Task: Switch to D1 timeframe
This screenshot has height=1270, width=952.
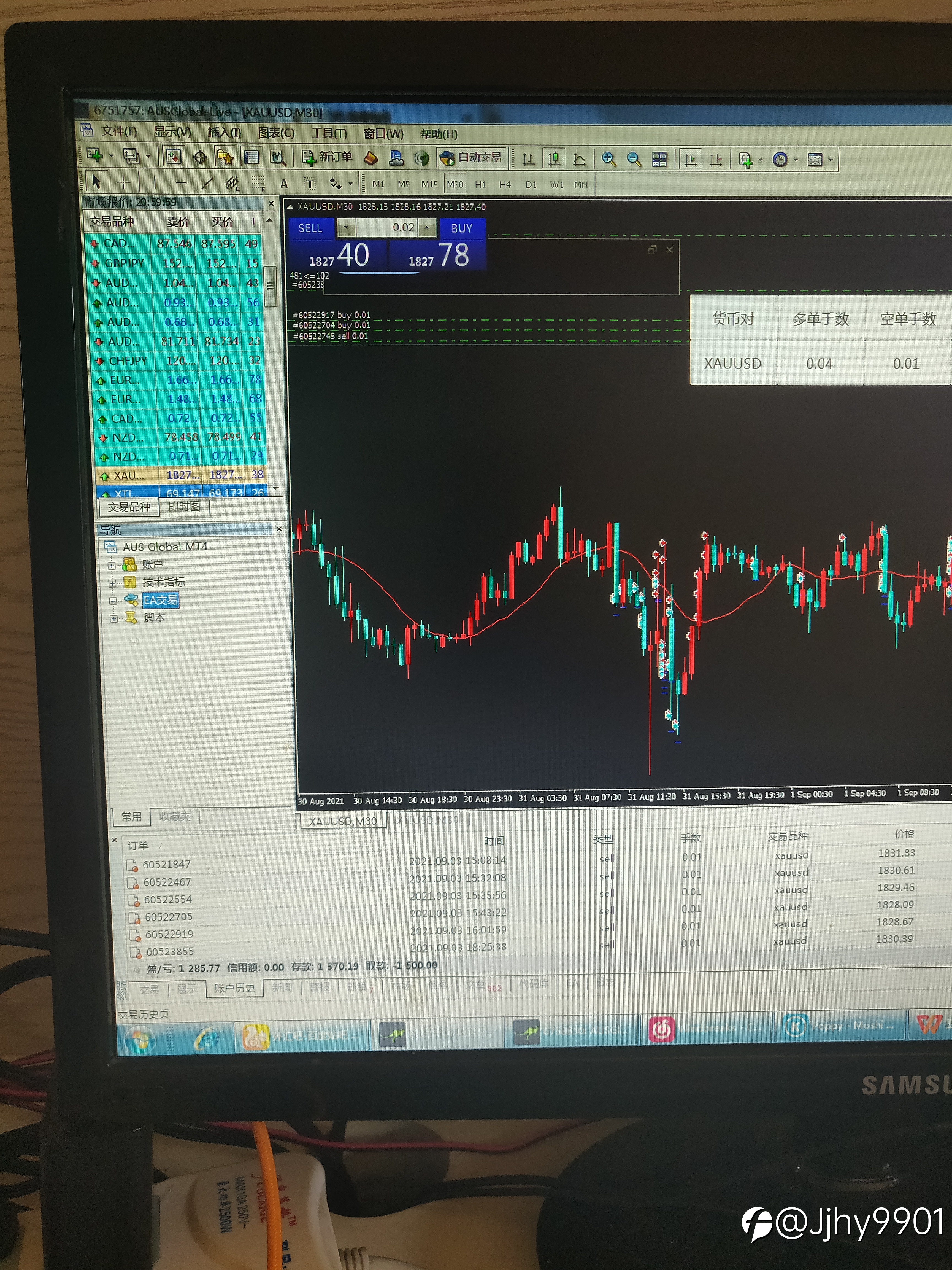Action: tap(531, 184)
